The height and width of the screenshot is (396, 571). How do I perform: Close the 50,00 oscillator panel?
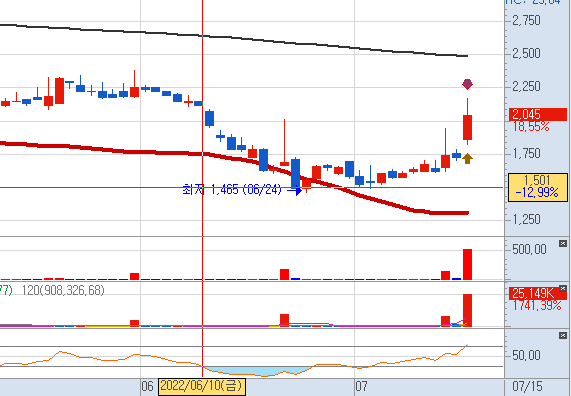point(563,336)
